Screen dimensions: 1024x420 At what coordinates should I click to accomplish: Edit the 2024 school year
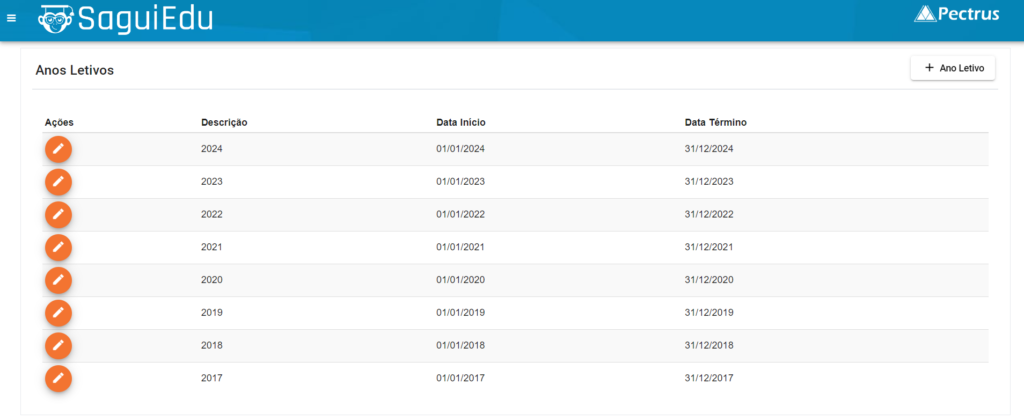(x=58, y=149)
